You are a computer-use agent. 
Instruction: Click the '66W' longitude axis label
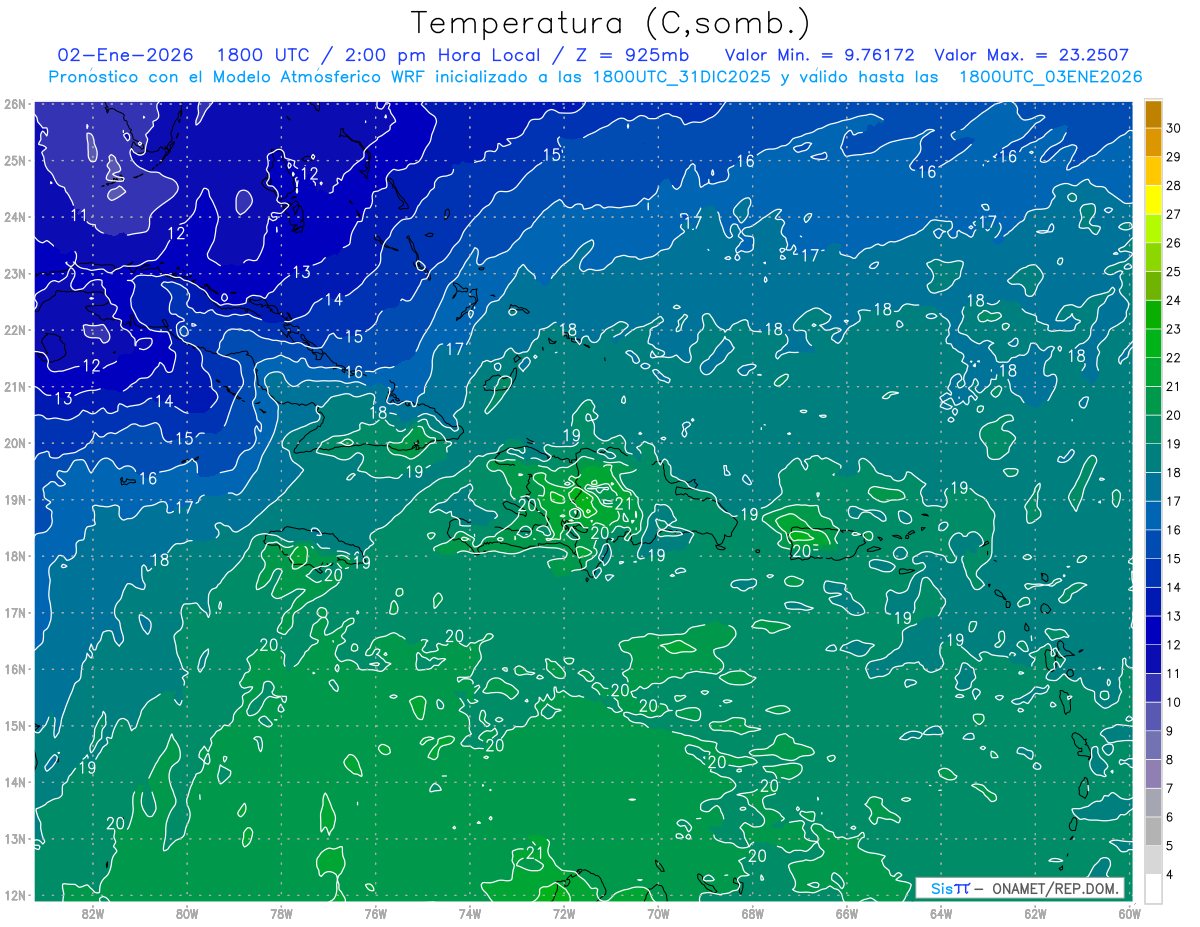click(846, 912)
